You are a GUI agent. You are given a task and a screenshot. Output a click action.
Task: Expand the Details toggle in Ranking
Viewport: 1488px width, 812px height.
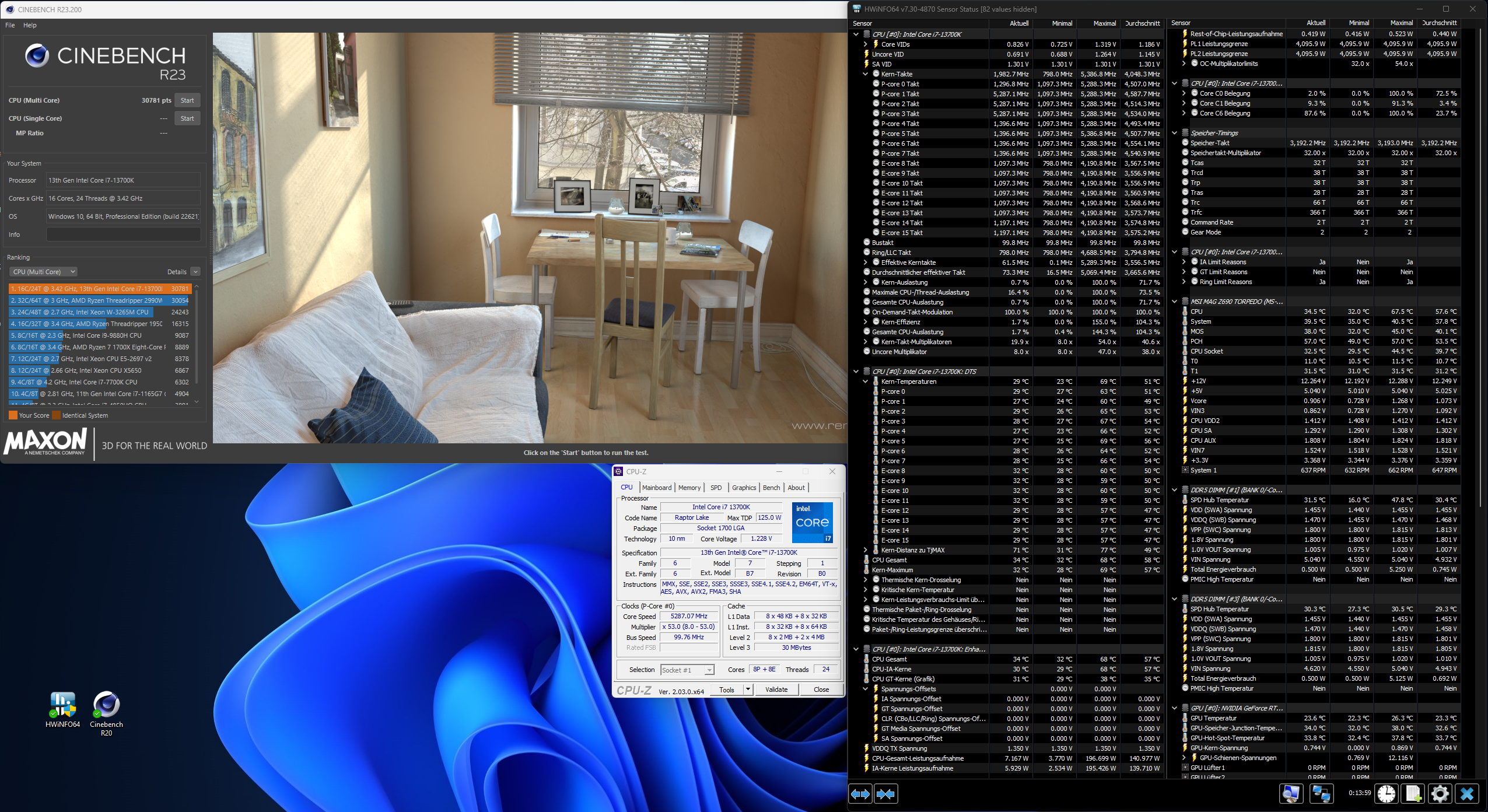[x=195, y=272]
